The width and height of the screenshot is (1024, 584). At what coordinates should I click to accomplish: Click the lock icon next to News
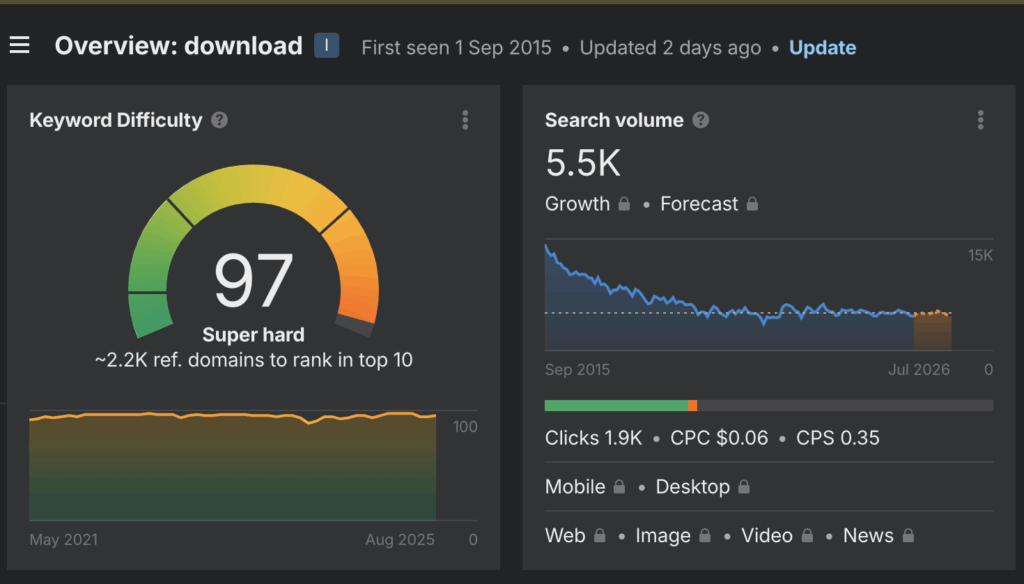point(908,536)
